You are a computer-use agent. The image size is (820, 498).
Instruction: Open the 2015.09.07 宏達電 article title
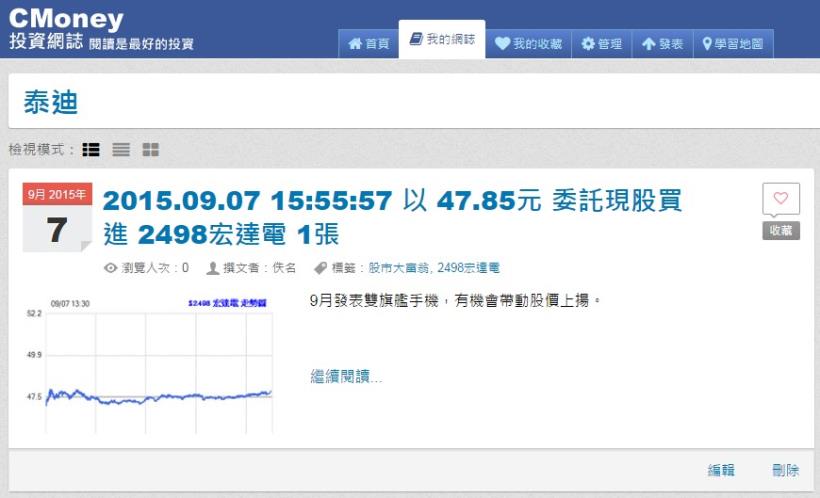pyautogui.click(x=392, y=217)
